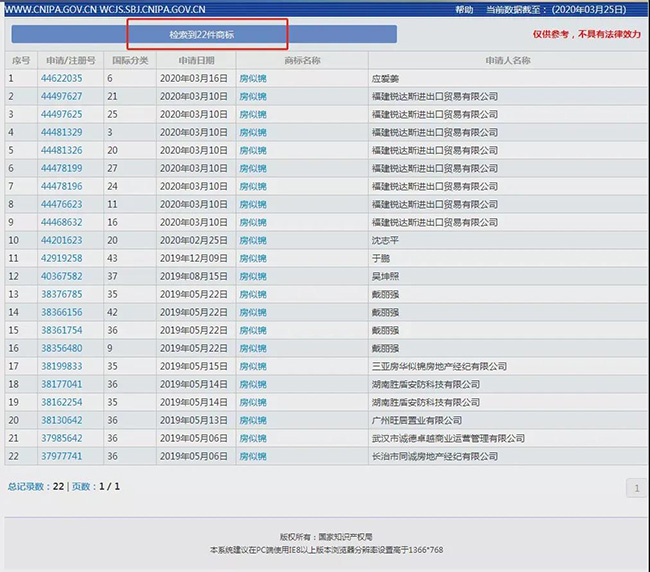The image size is (650, 572).
Task: Click page number 1 pagination button
Action: (x=637, y=488)
